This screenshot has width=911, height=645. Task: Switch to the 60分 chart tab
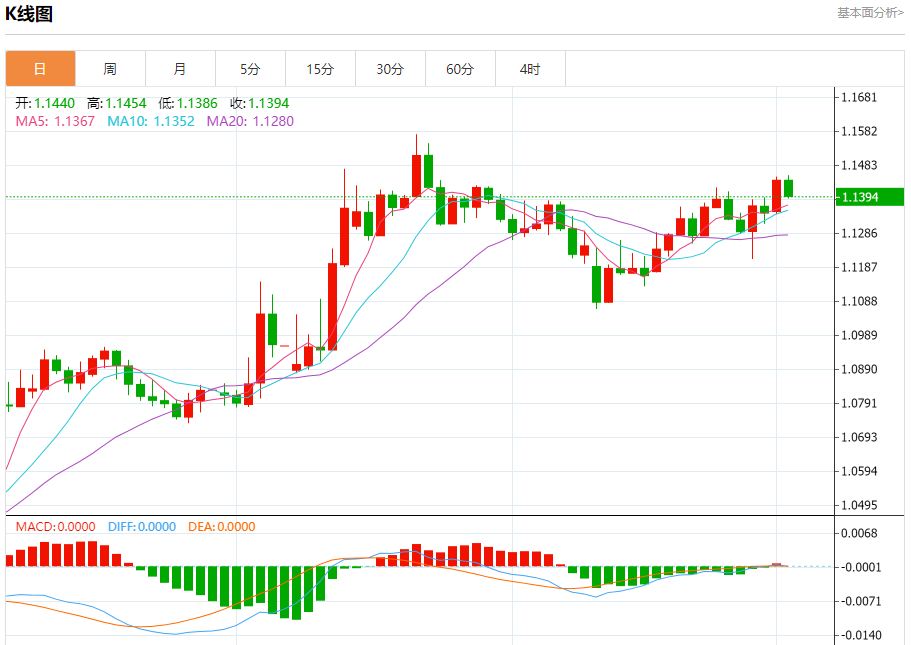pyautogui.click(x=460, y=69)
